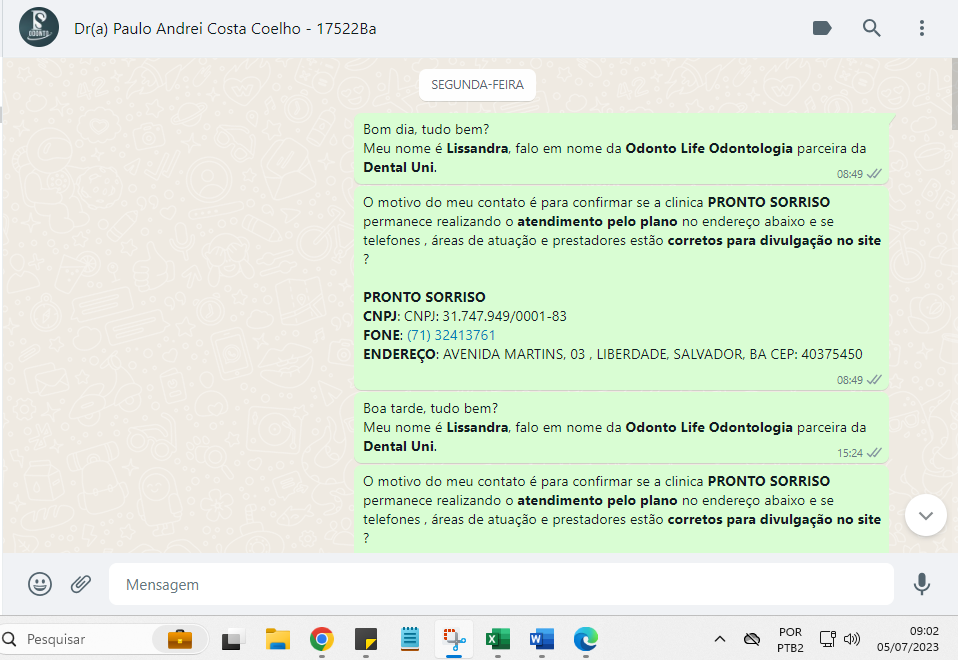The width and height of the screenshot is (958, 660).
Task: Expand hidden system tray icons chevron
Action: click(x=719, y=639)
